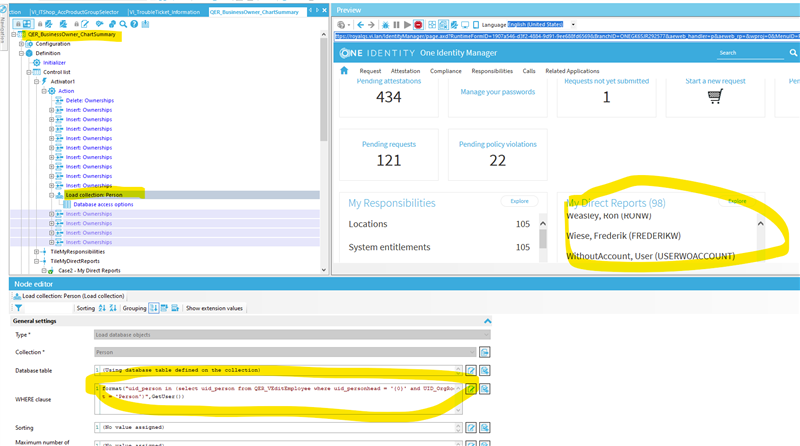Open the Calls menu in web portal
800x446 pixels.
[529, 71]
